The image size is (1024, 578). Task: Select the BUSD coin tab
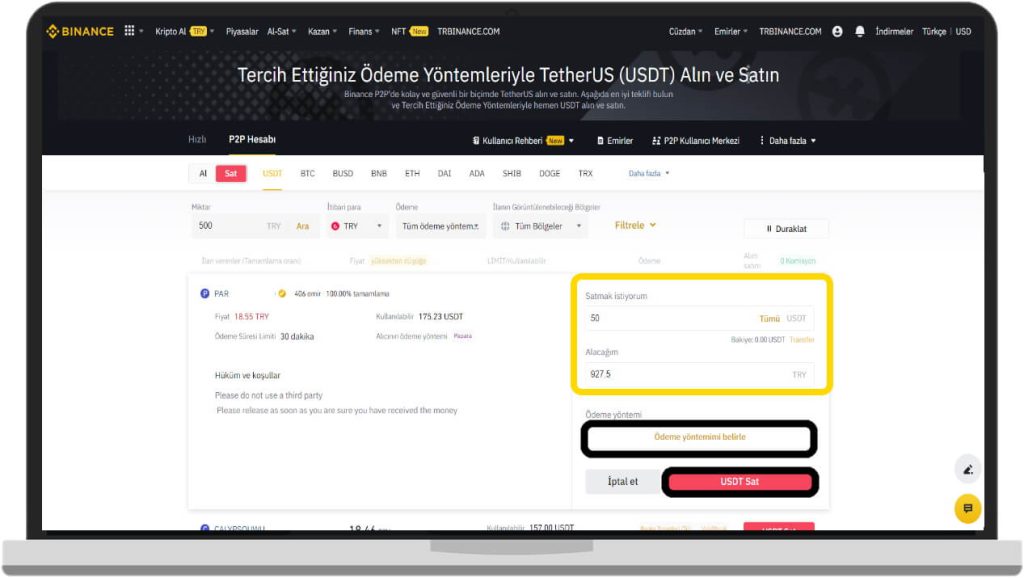click(x=343, y=174)
